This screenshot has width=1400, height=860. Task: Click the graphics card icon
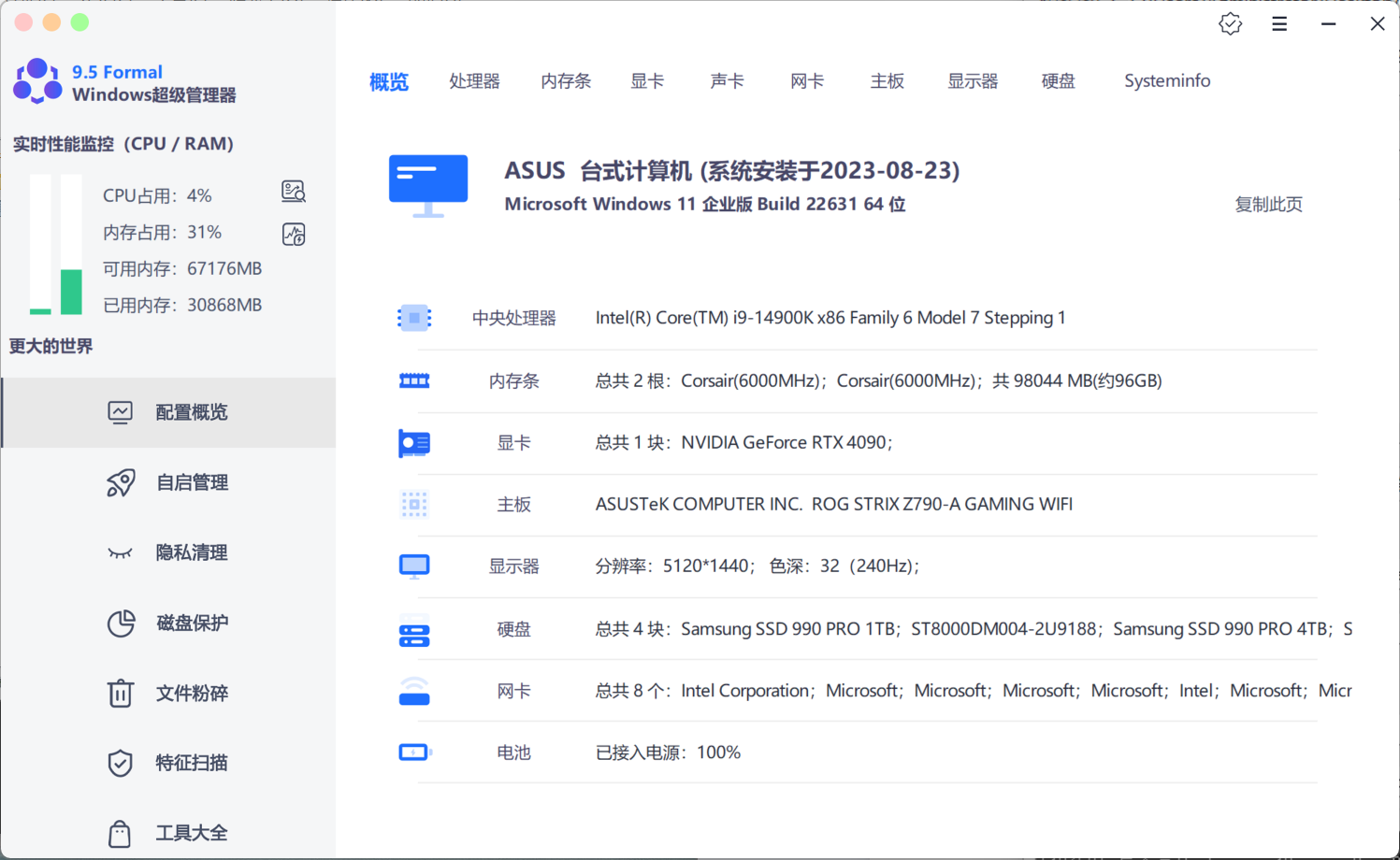click(414, 443)
